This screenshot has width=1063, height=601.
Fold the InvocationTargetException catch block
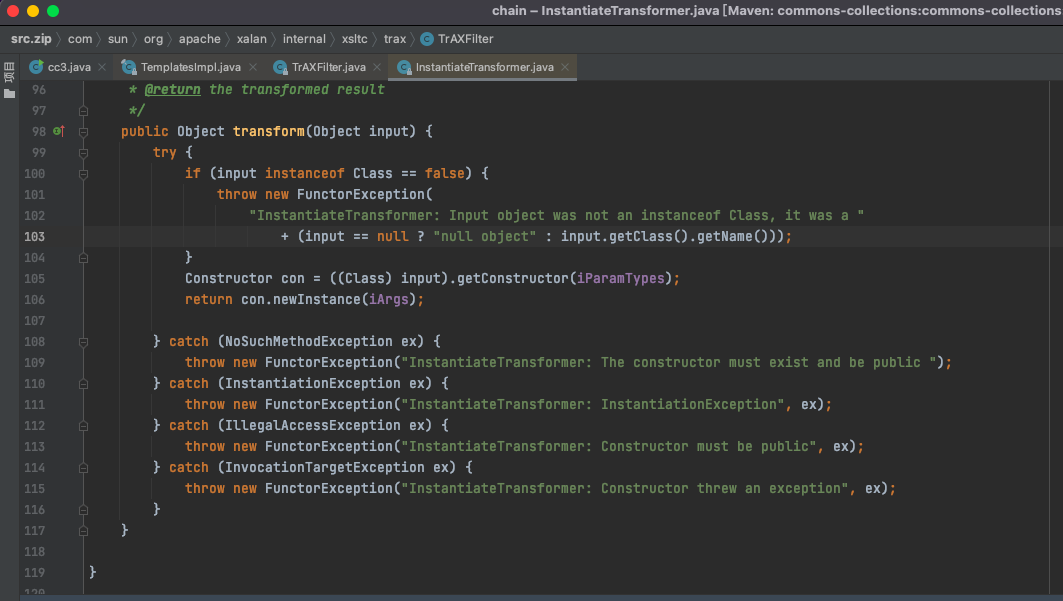(83, 468)
